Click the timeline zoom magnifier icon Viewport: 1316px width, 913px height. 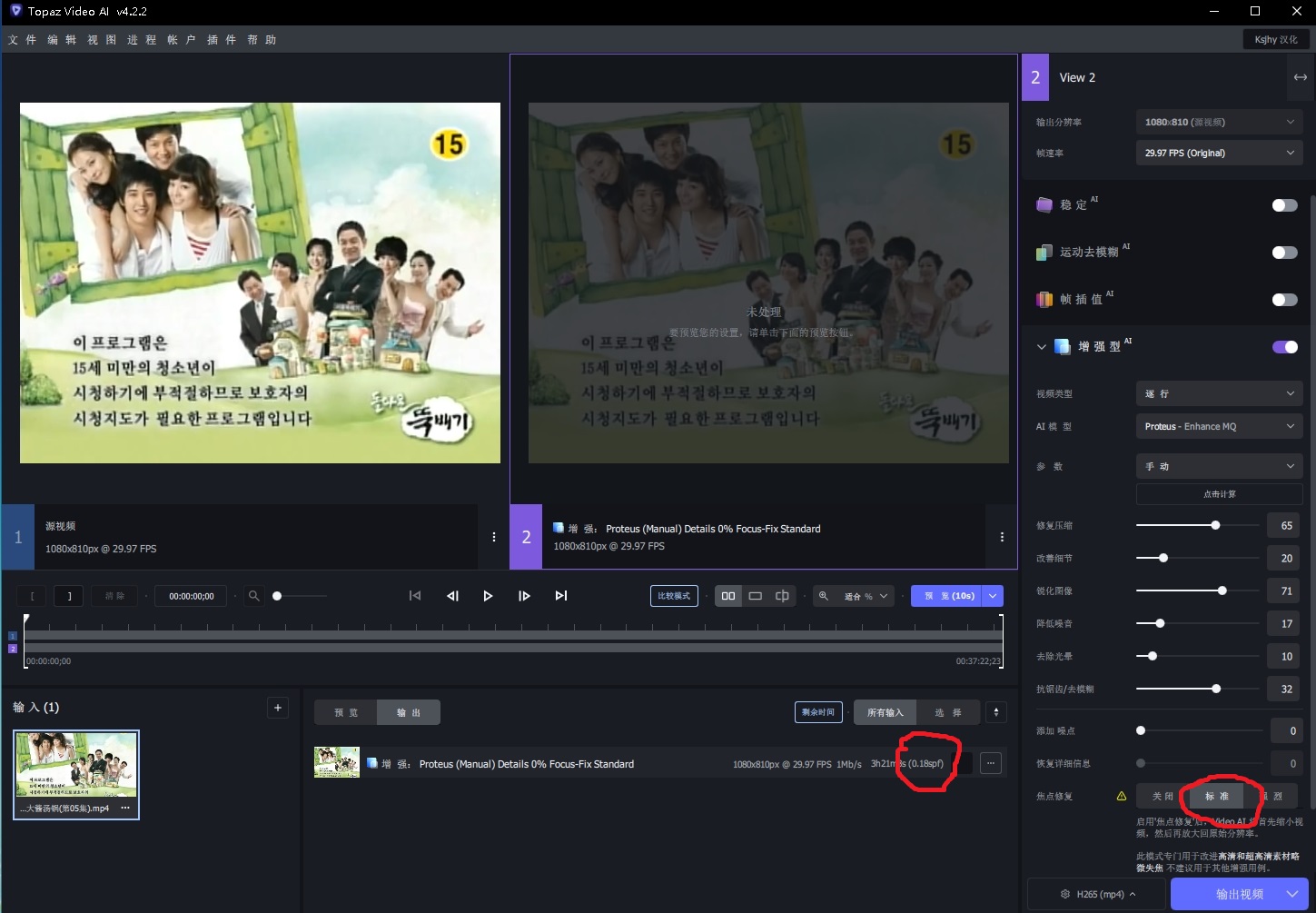[x=254, y=596]
